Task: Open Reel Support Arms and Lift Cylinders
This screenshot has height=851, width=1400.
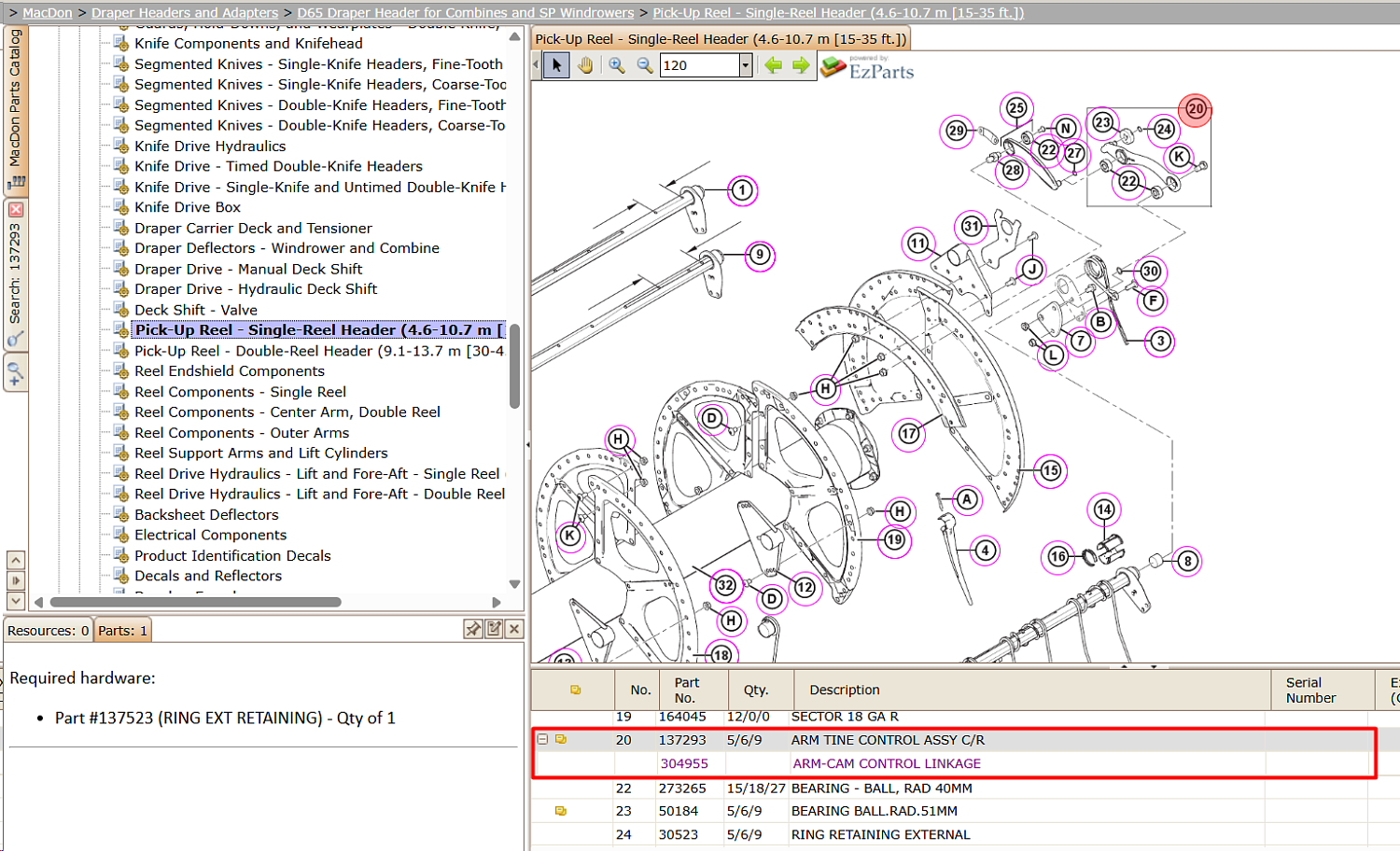Action: coord(261,453)
